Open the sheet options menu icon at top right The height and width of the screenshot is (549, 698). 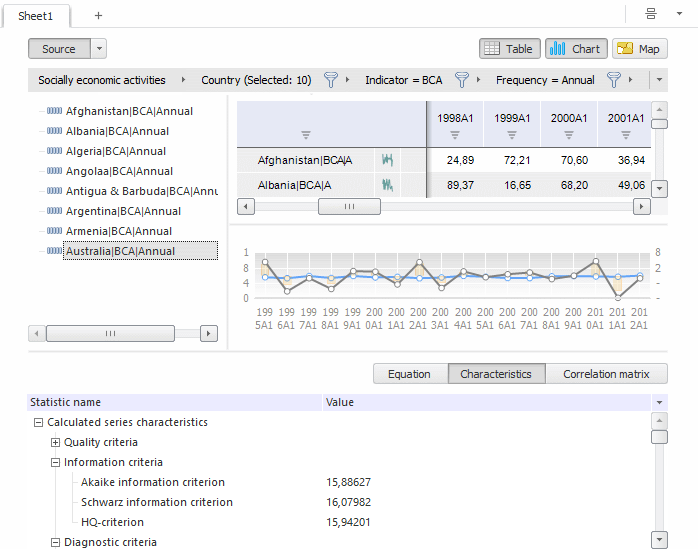(x=651, y=14)
